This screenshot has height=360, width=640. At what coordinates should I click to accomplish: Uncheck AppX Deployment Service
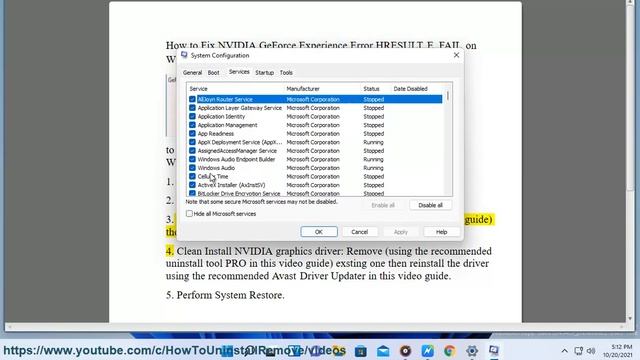click(192, 142)
